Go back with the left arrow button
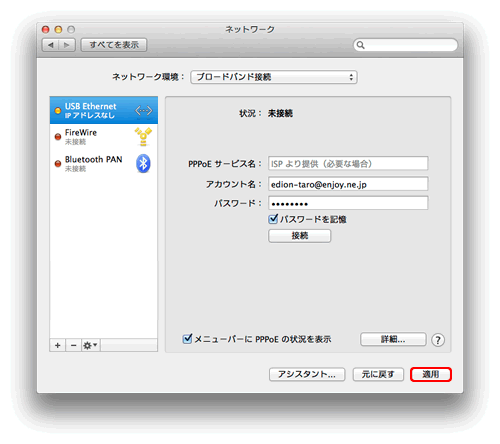 click(x=50, y=45)
